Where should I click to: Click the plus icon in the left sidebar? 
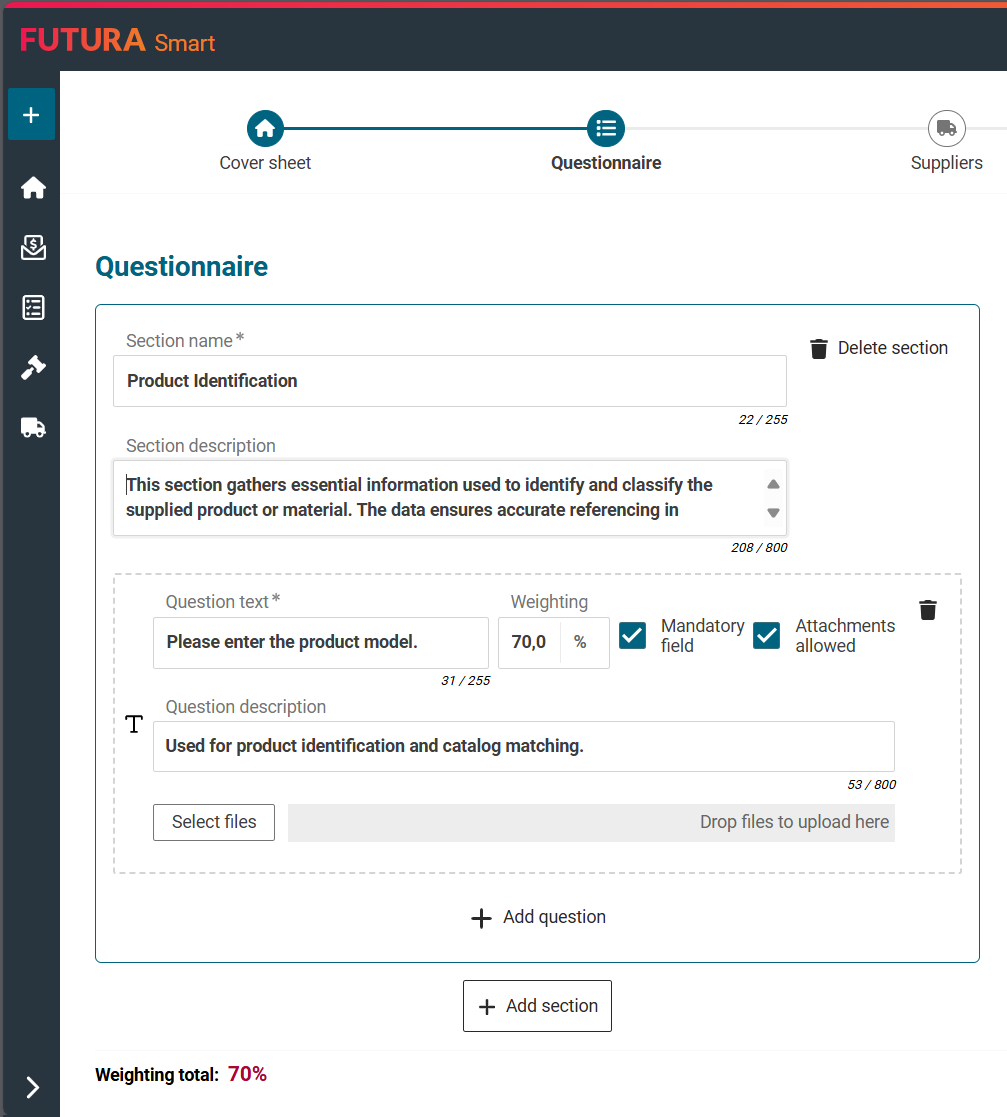31,115
